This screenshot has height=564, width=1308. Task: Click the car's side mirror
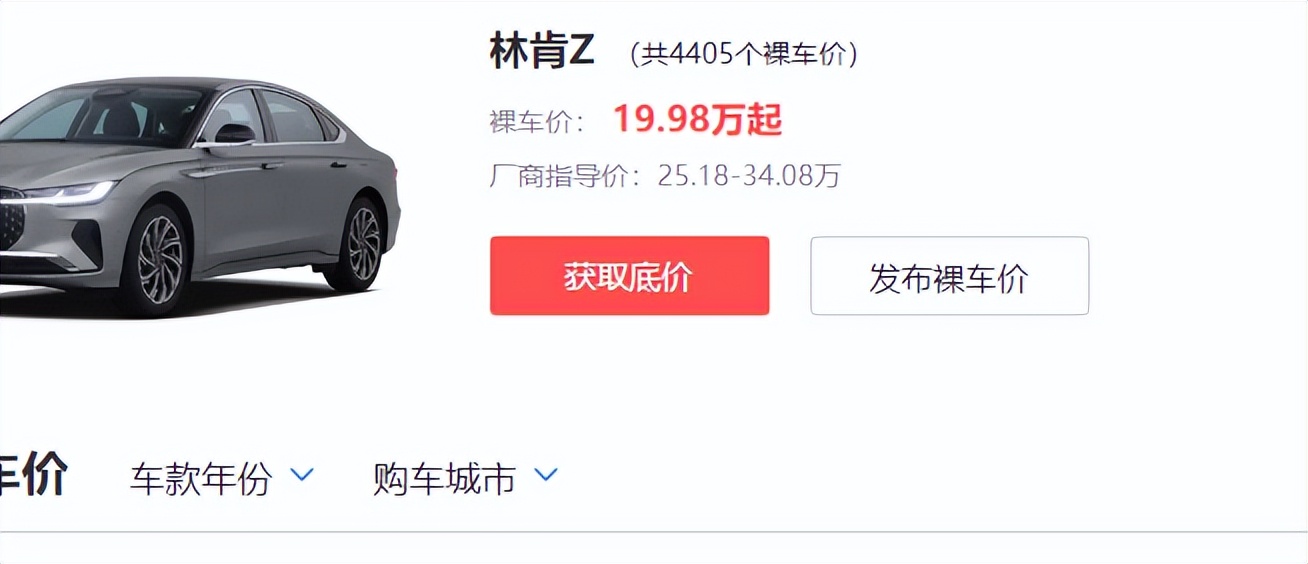point(232,135)
